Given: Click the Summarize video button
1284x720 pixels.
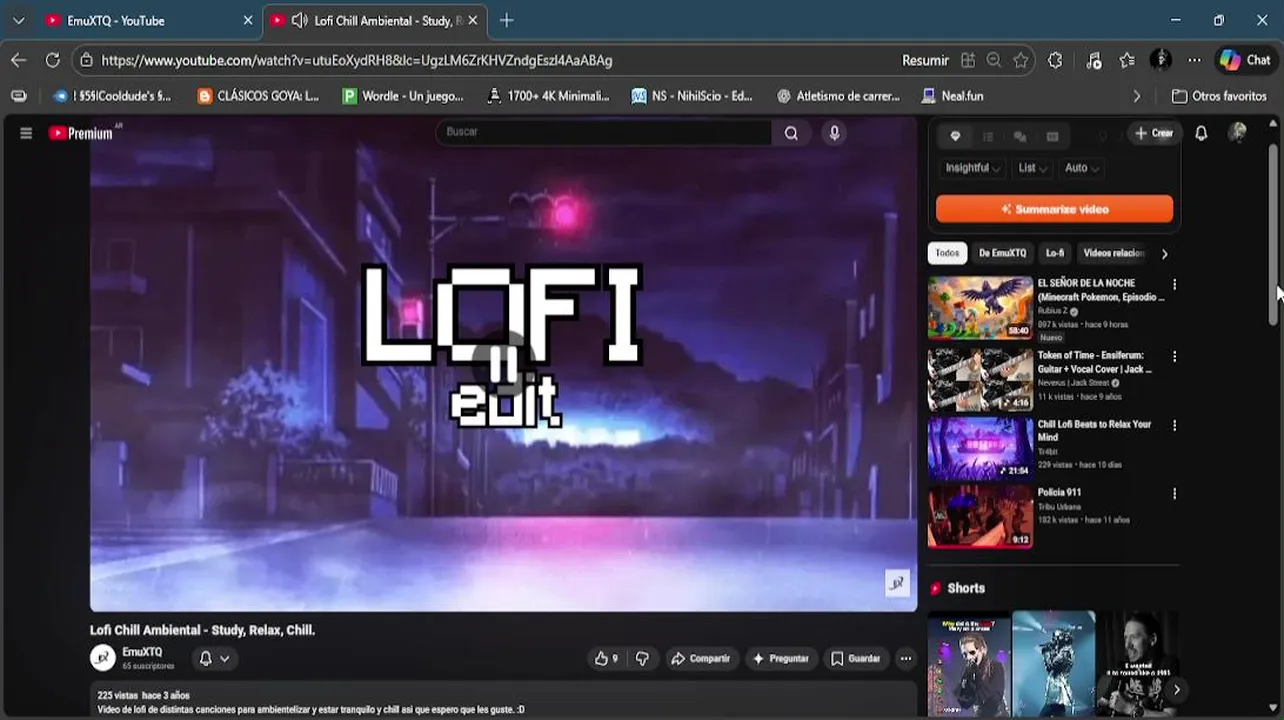Looking at the screenshot, I should click(x=1054, y=209).
